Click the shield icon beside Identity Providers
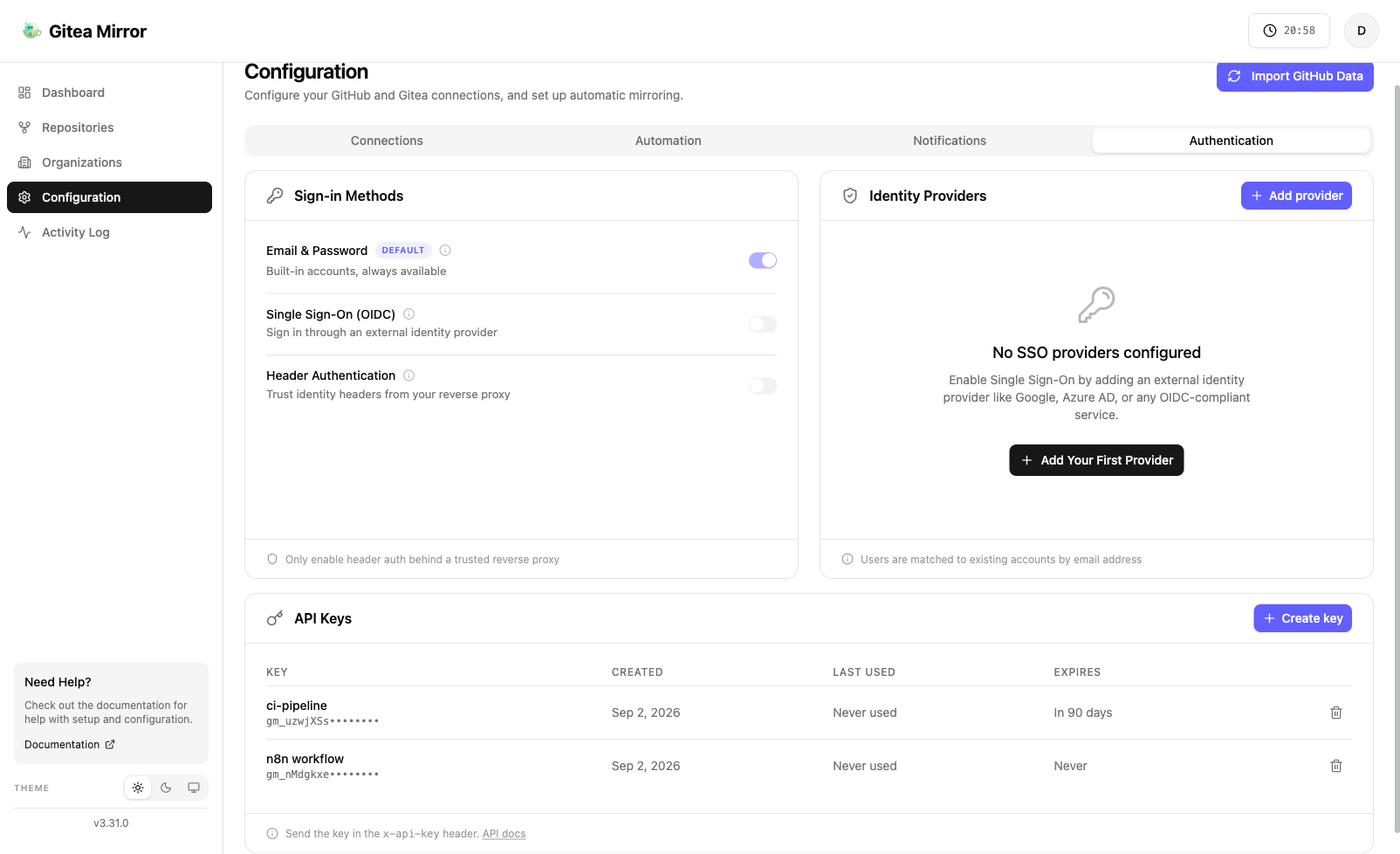1400x854 pixels. 849,196
